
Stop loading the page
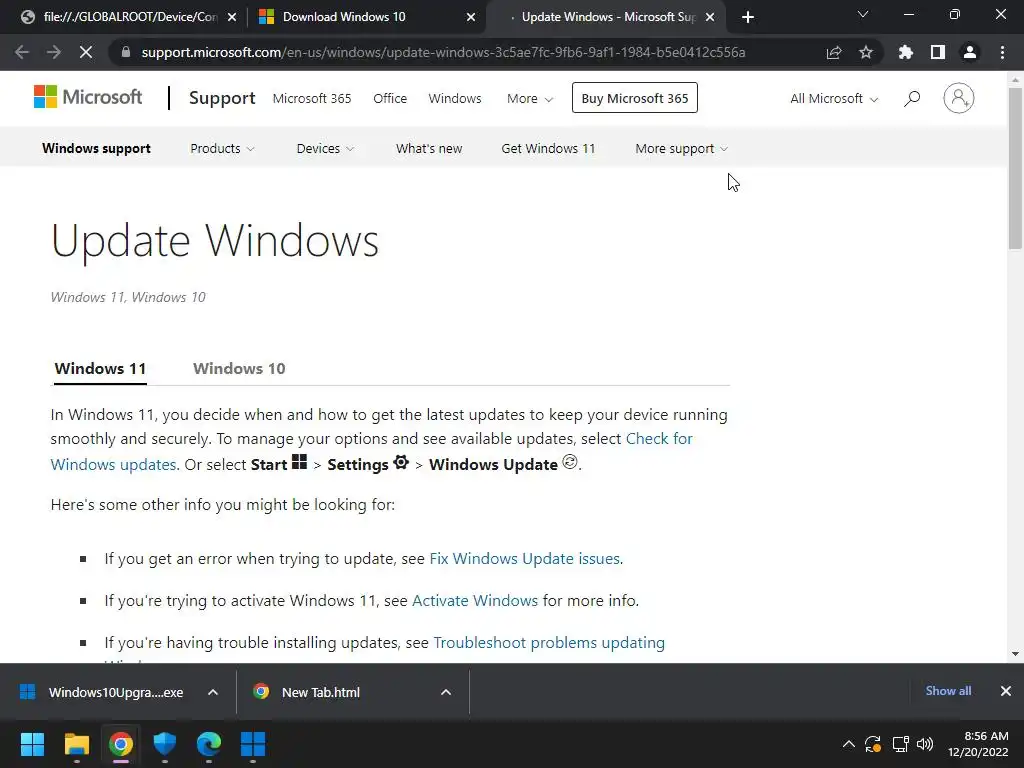click(86, 52)
